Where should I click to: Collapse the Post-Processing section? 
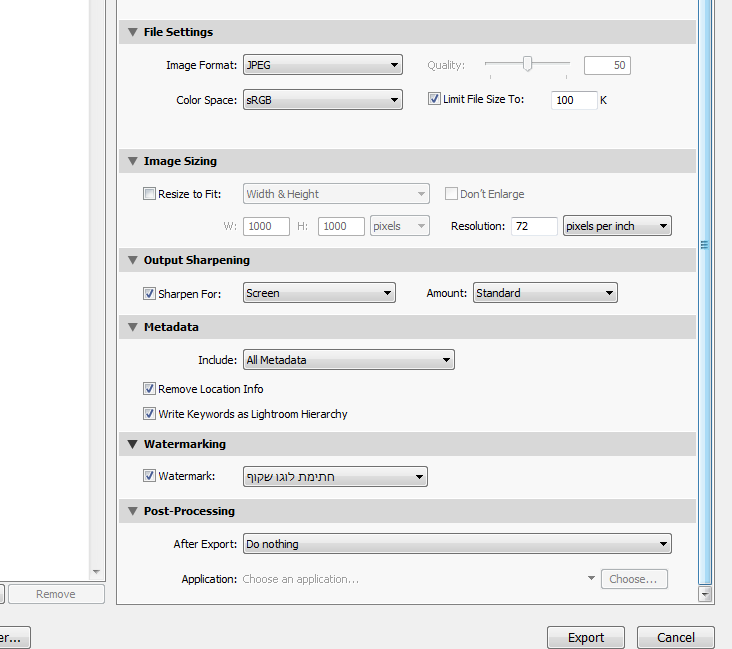(133, 511)
